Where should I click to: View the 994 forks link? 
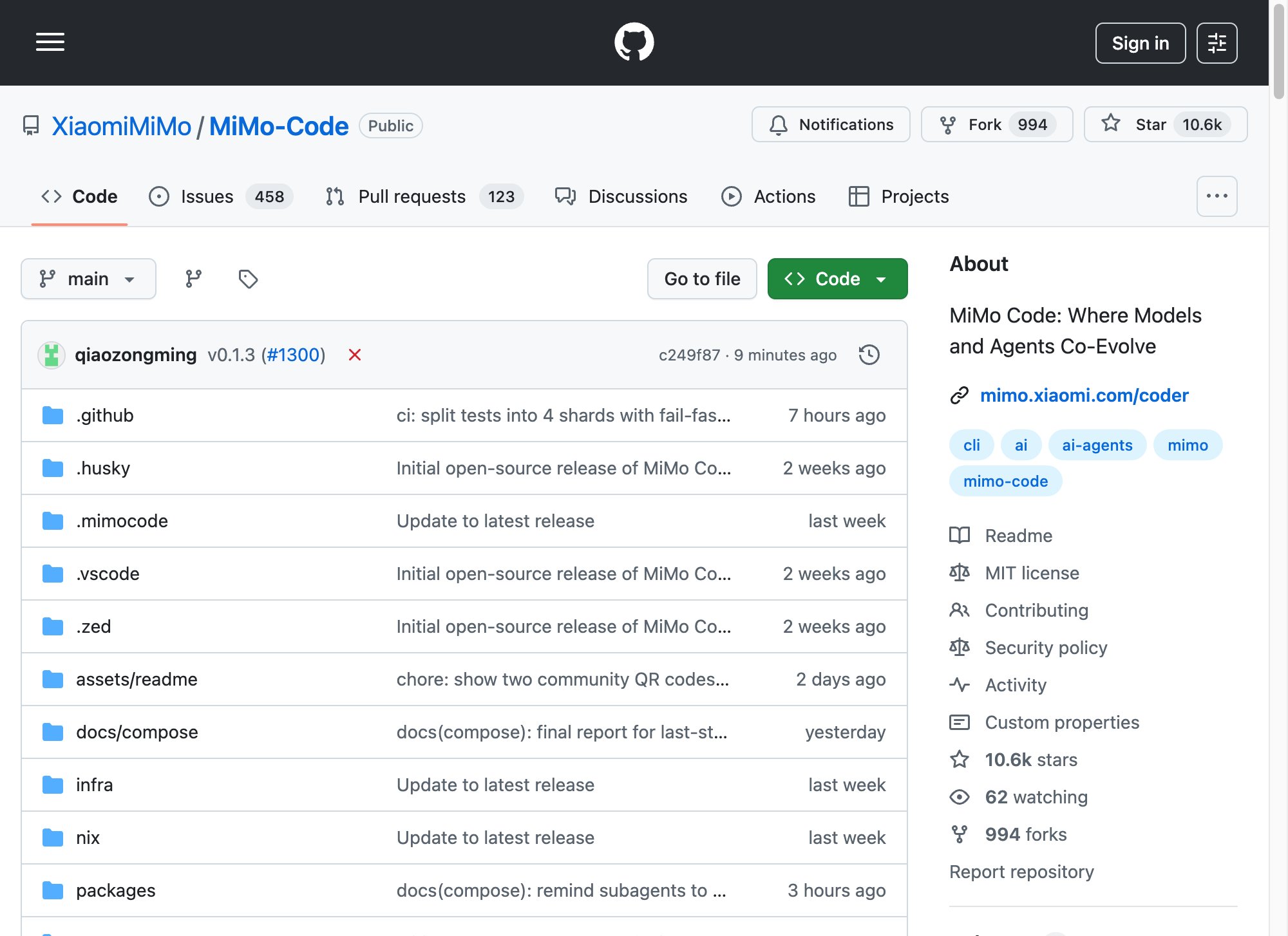click(1026, 834)
